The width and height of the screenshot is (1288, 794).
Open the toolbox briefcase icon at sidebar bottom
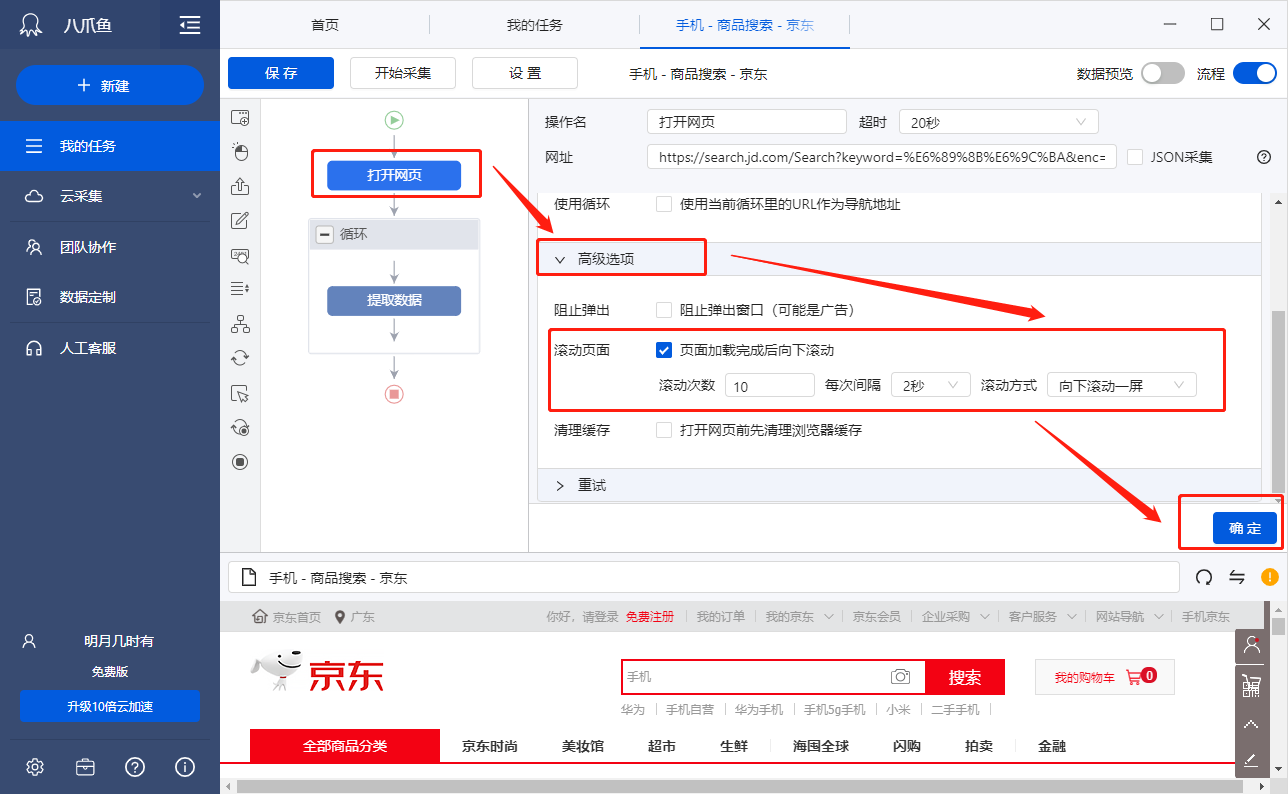click(x=85, y=767)
